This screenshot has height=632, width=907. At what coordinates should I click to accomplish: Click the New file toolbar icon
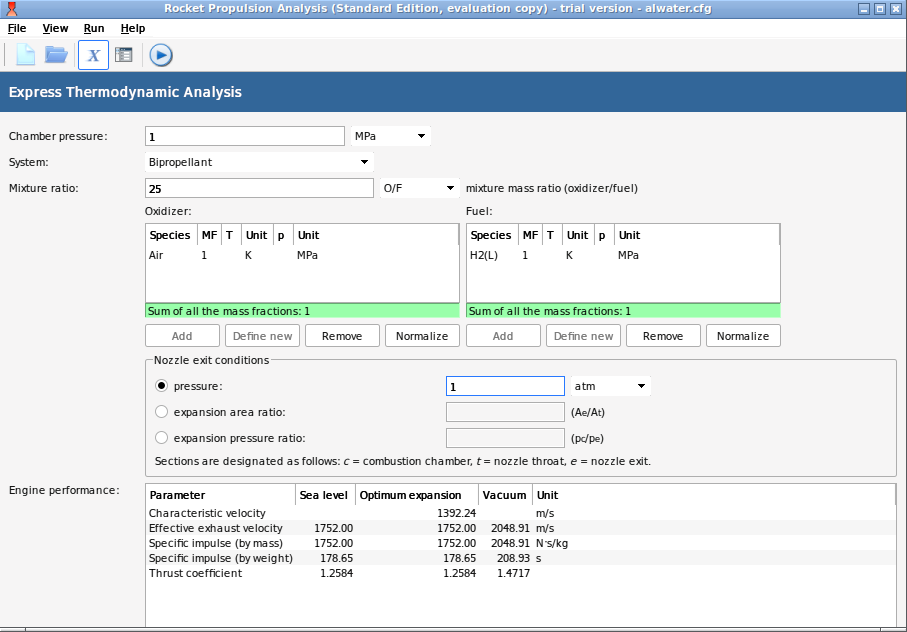click(26, 55)
